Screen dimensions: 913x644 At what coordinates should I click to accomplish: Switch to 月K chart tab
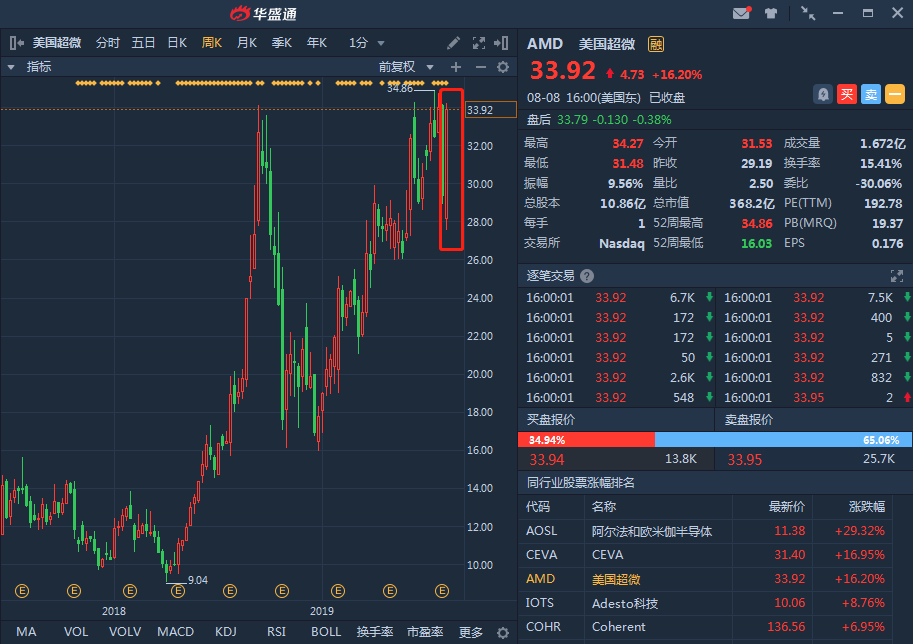(x=247, y=43)
